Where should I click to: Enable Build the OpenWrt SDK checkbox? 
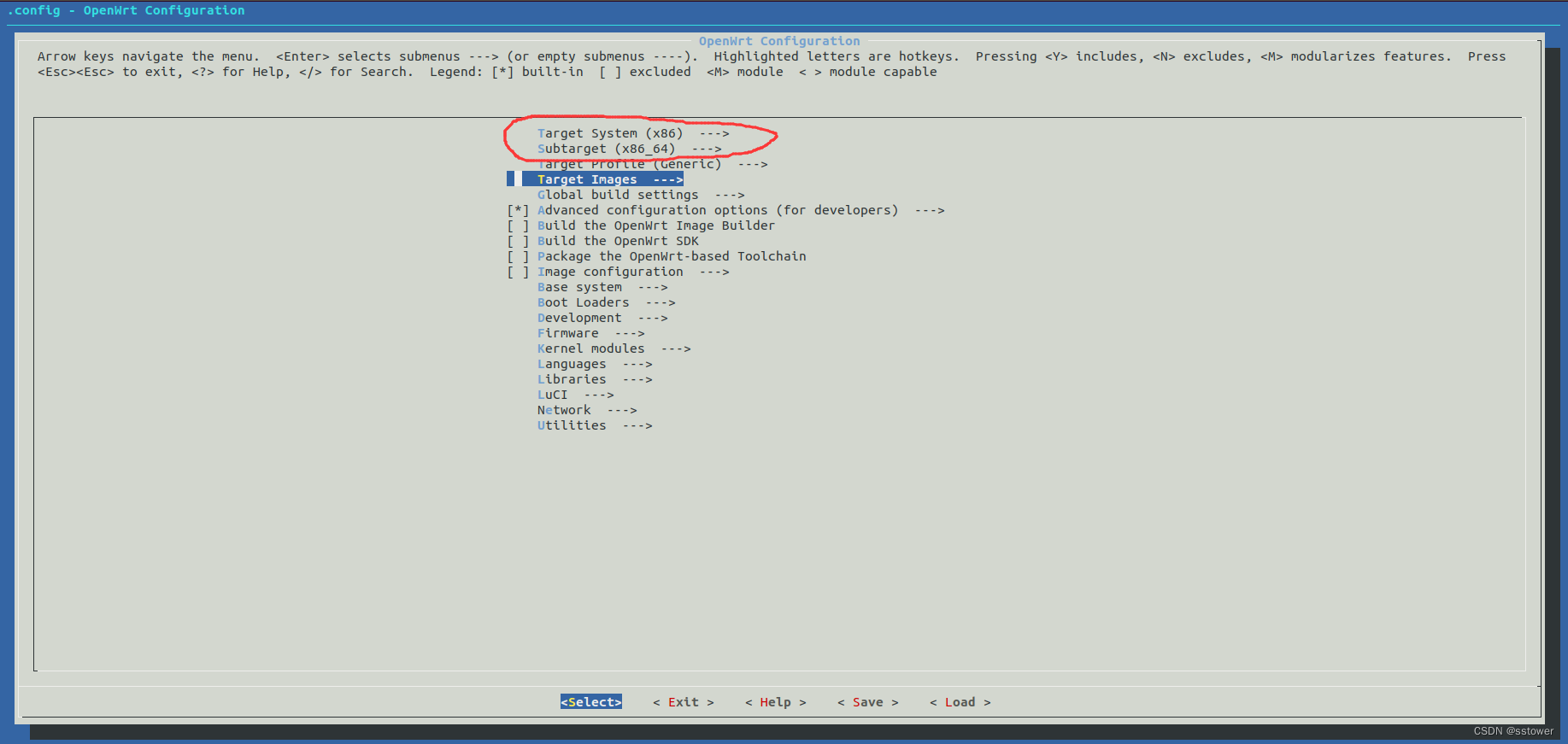point(518,241)
